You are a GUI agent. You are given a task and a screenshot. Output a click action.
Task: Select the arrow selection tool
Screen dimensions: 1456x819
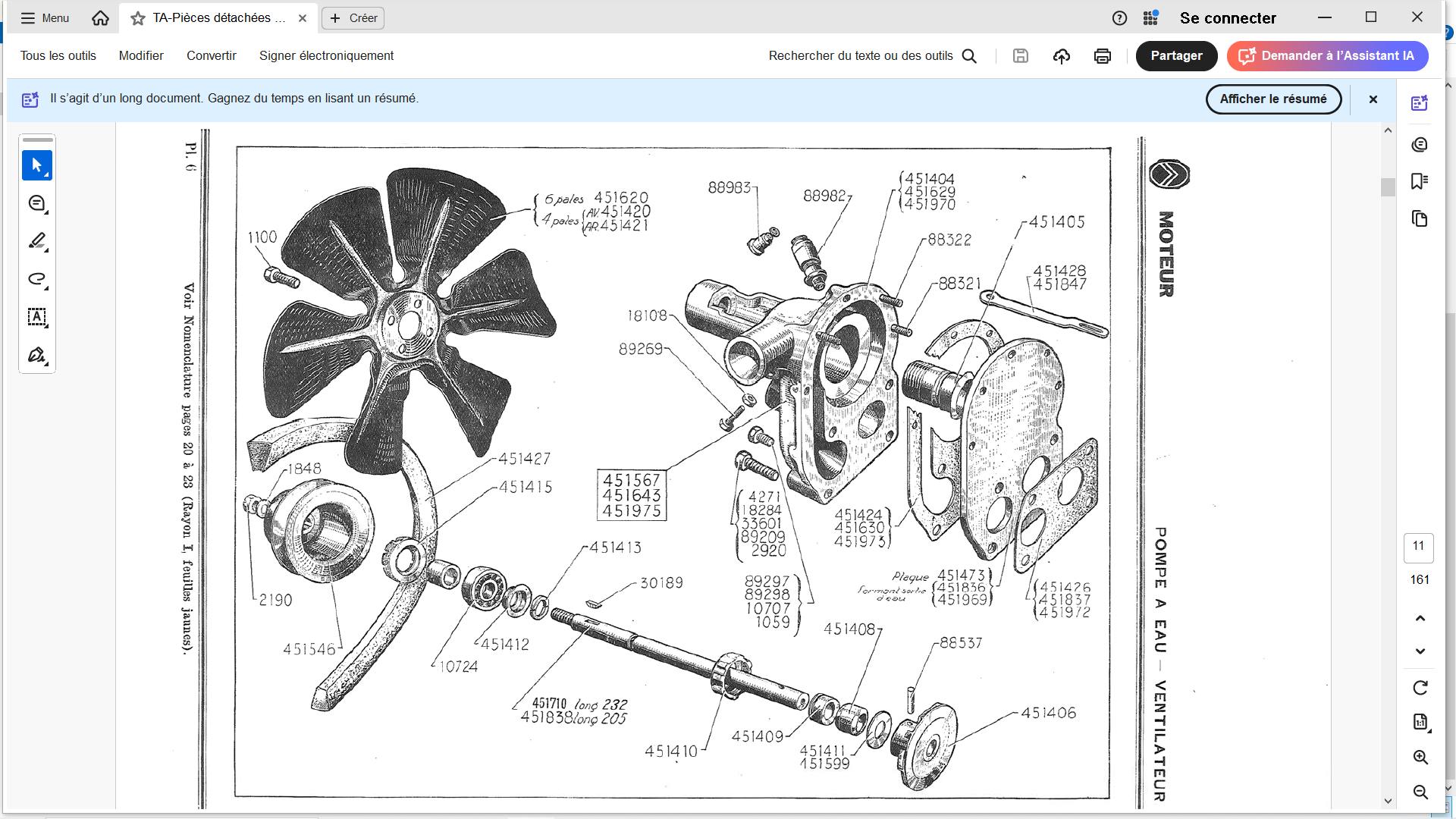[36, 165]
